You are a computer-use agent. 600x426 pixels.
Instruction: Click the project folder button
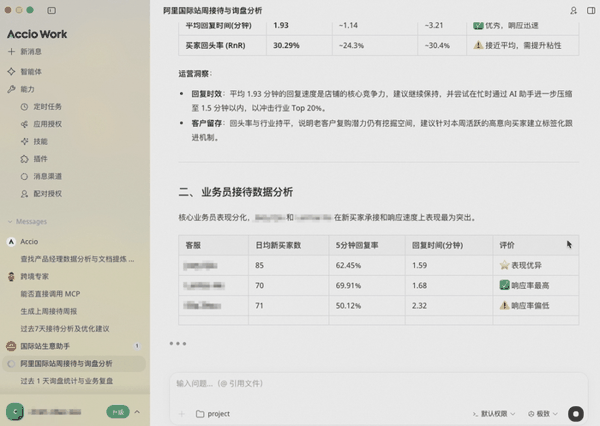pos(212,413)
